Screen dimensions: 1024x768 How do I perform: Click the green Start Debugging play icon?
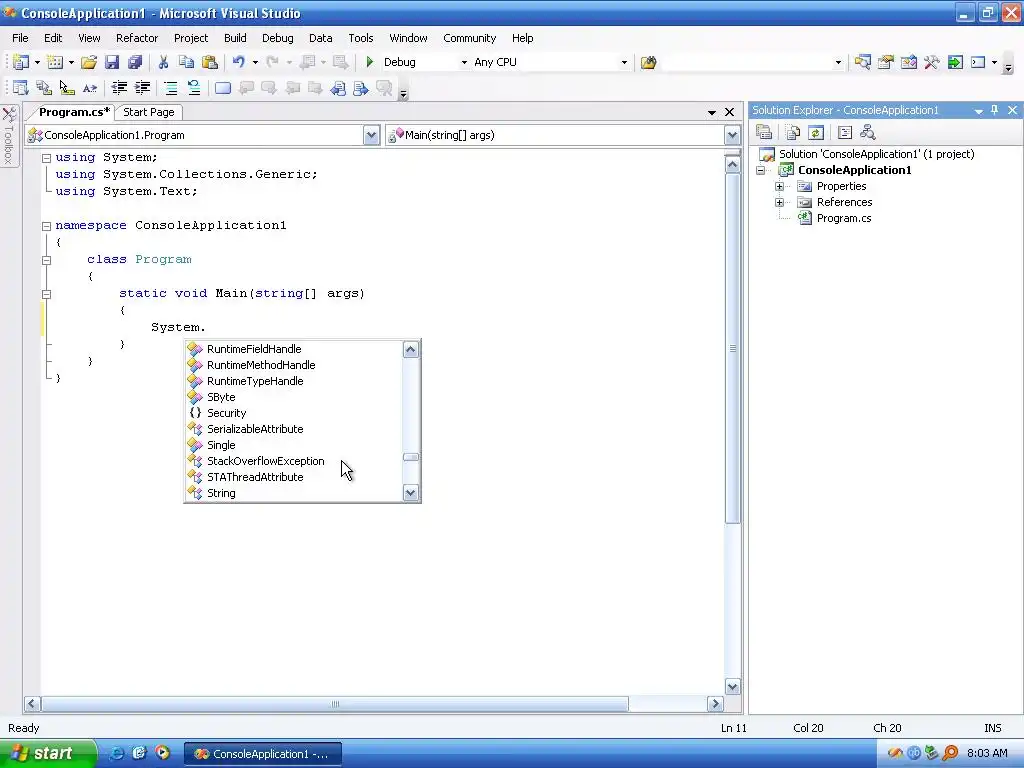pos(370,62)
